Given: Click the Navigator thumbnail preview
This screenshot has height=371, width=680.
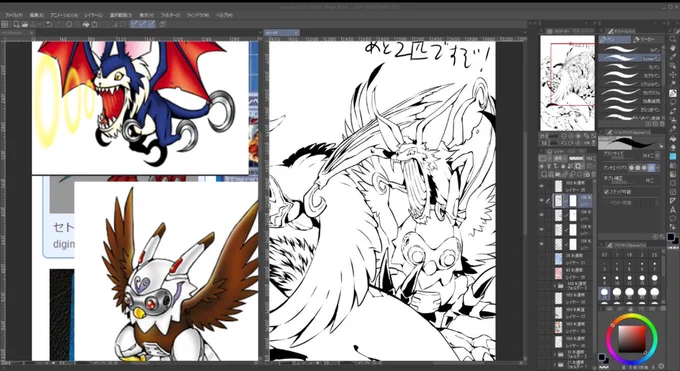Looking at the screenshot, I should pyautogui.click(x=567, y=82).
